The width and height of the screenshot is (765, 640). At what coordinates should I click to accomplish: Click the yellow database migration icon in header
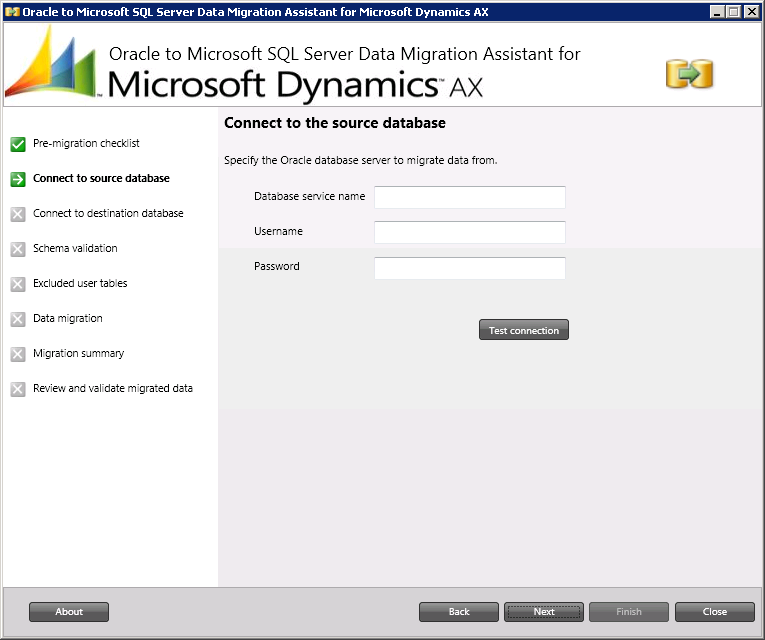tap(689, 73)
